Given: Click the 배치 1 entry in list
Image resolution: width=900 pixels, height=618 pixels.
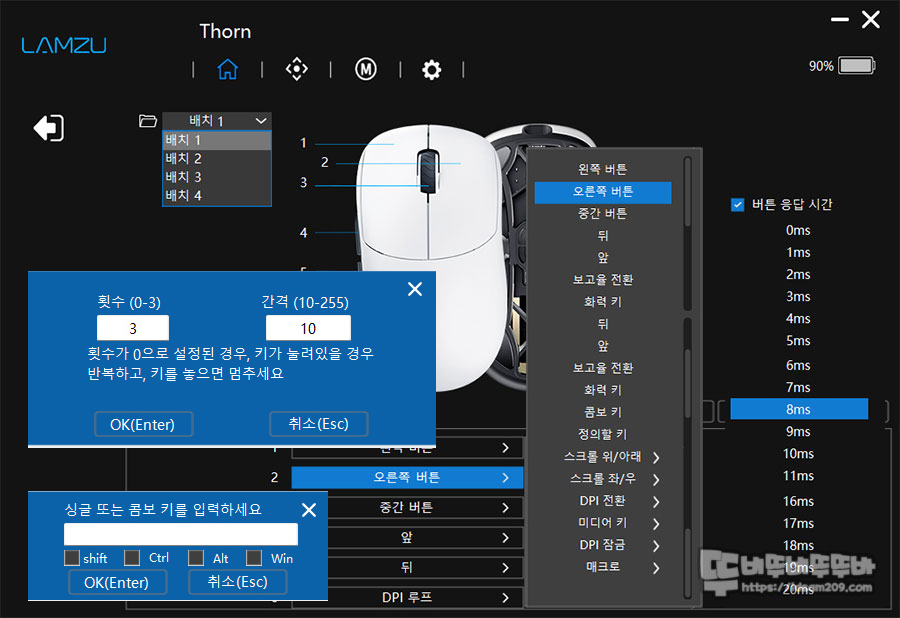Looking at the screenshot, I should [216, 140].
